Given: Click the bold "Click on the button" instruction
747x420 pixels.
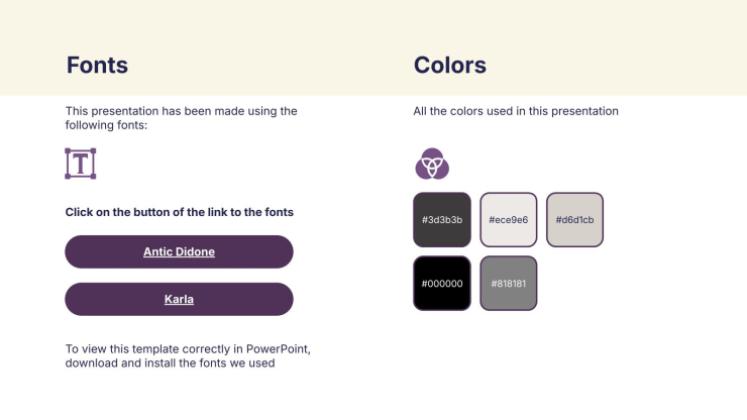Looking at the screenshot, I should click(x=179, y=212).
